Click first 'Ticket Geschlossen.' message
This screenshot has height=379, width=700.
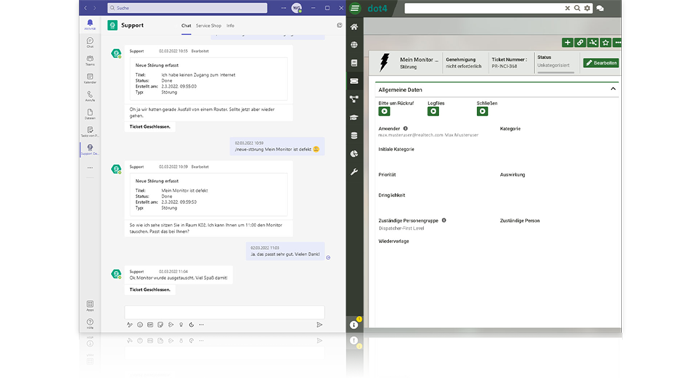click(150, 127)
